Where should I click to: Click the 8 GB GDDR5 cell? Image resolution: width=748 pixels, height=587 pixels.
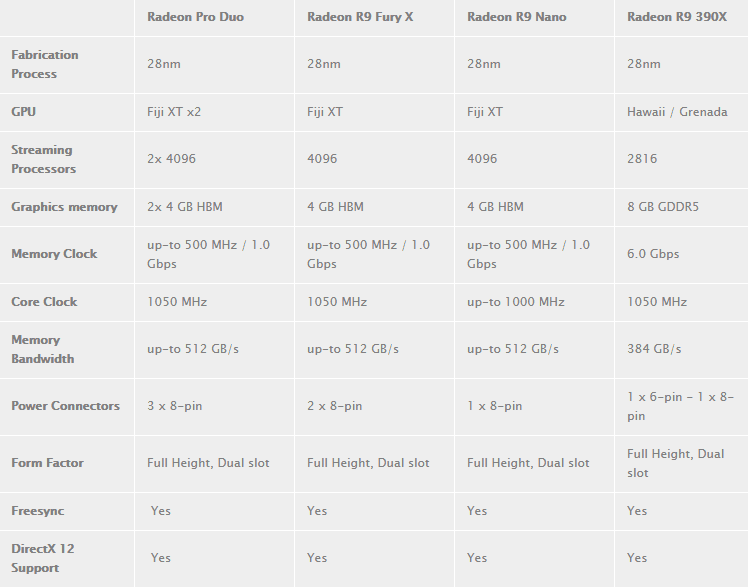663,207
